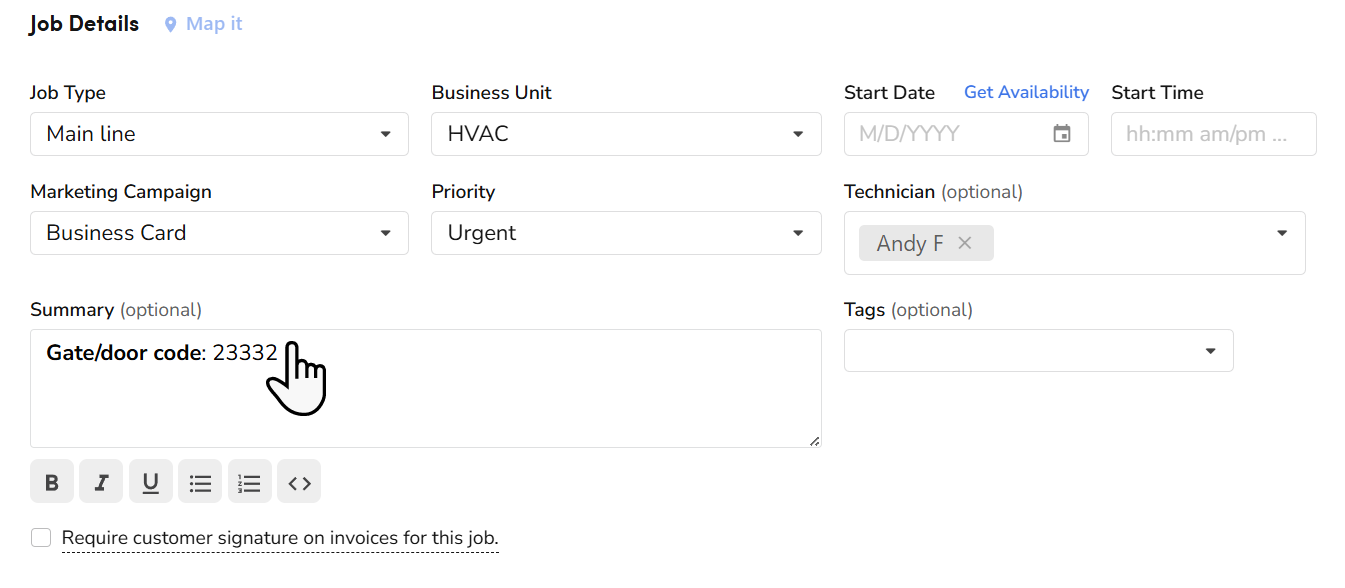Viewport: 1345px width, 588px height.
Task: Click into the Start Time field
Action: (x=1213, y=133)
